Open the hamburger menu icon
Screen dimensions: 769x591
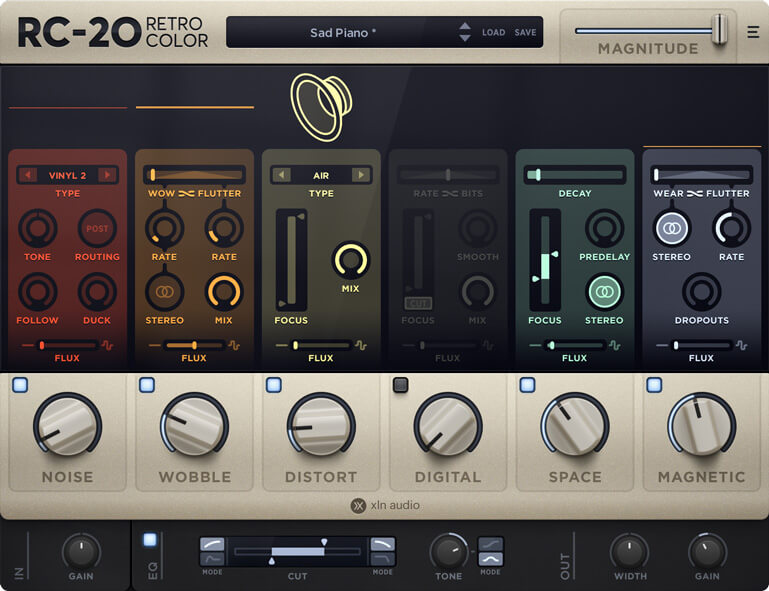(x=753, y=32)
